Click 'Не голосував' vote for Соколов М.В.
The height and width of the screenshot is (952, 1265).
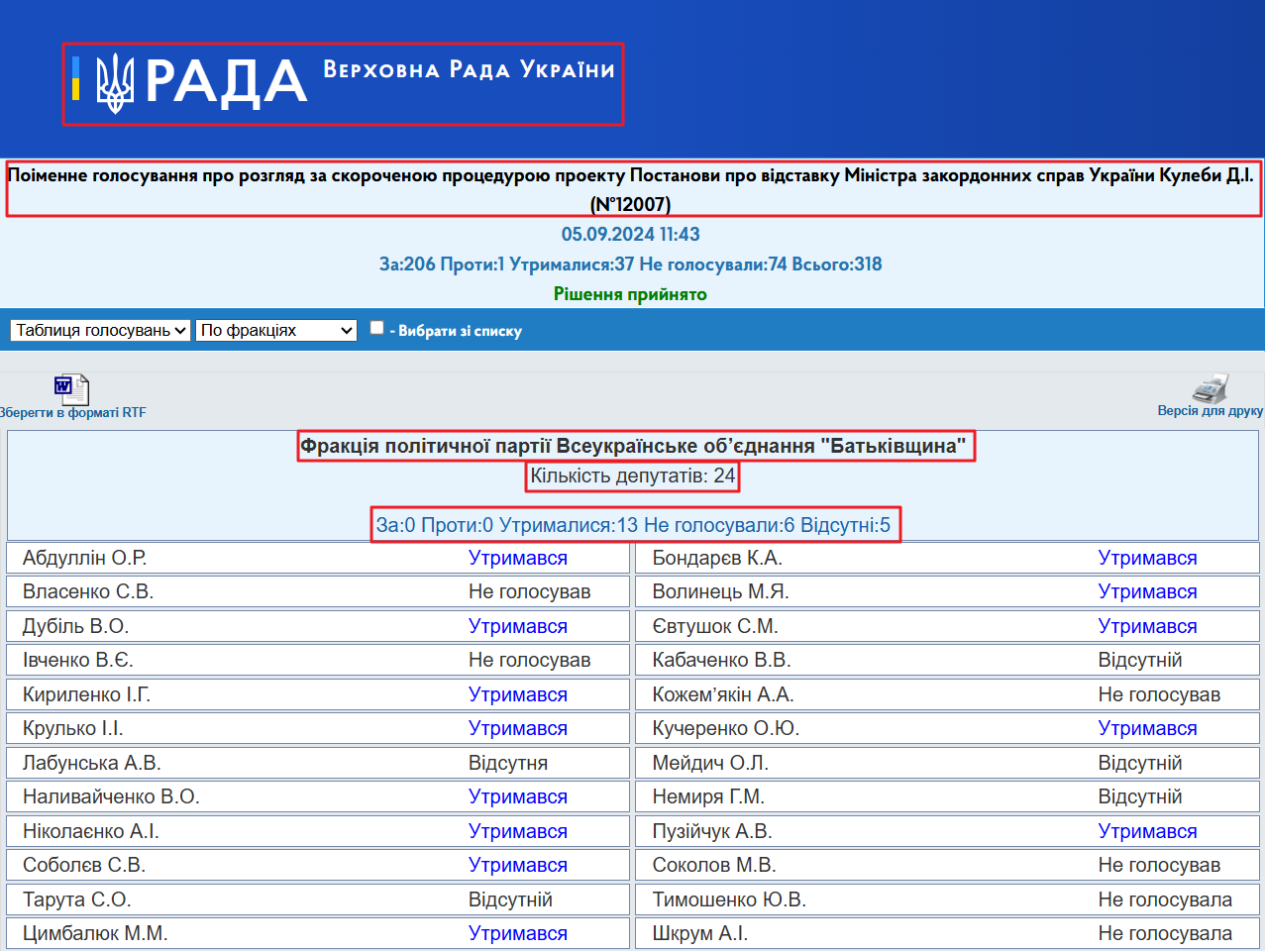1159,865
